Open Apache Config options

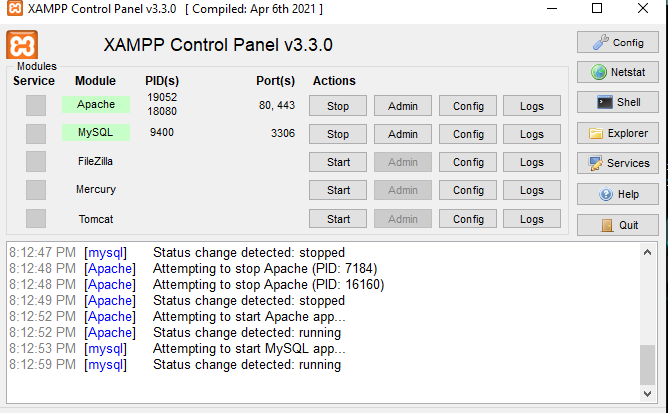point(468,105)
